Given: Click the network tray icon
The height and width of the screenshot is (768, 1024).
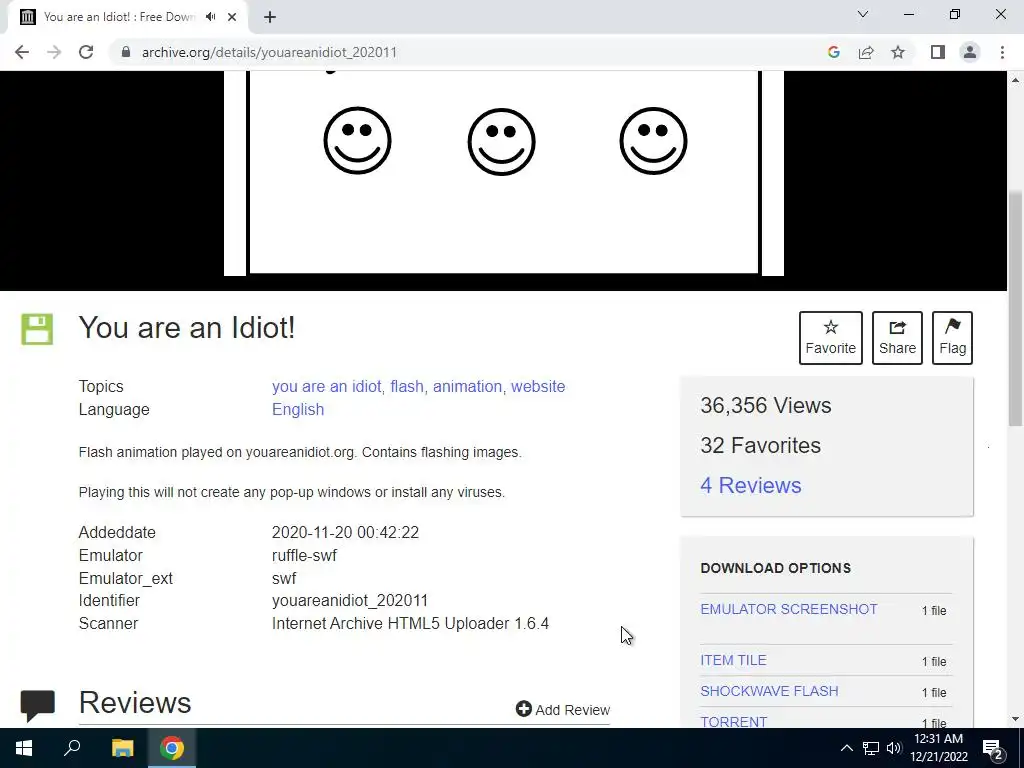Looking at the screenshot, I should click(871, 748).
